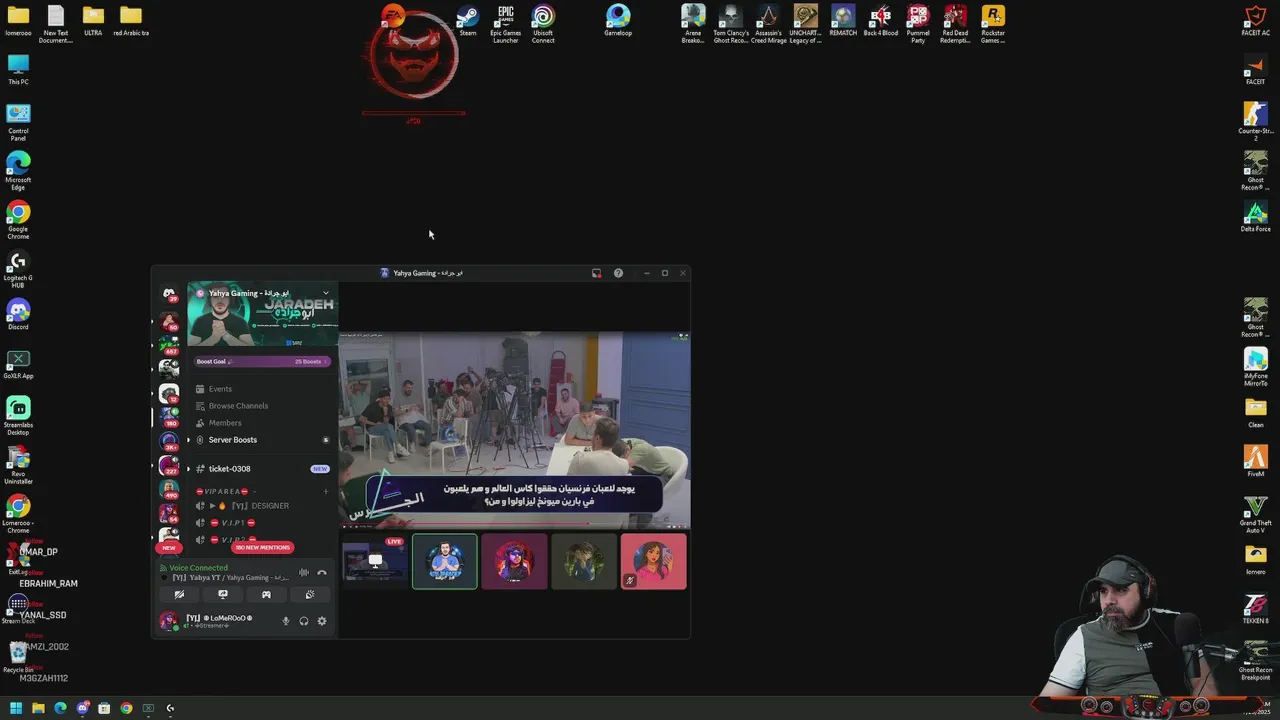Select the pink muted participant tile
This screenshot has height=720, width=1280.
[x=653, y=561]
